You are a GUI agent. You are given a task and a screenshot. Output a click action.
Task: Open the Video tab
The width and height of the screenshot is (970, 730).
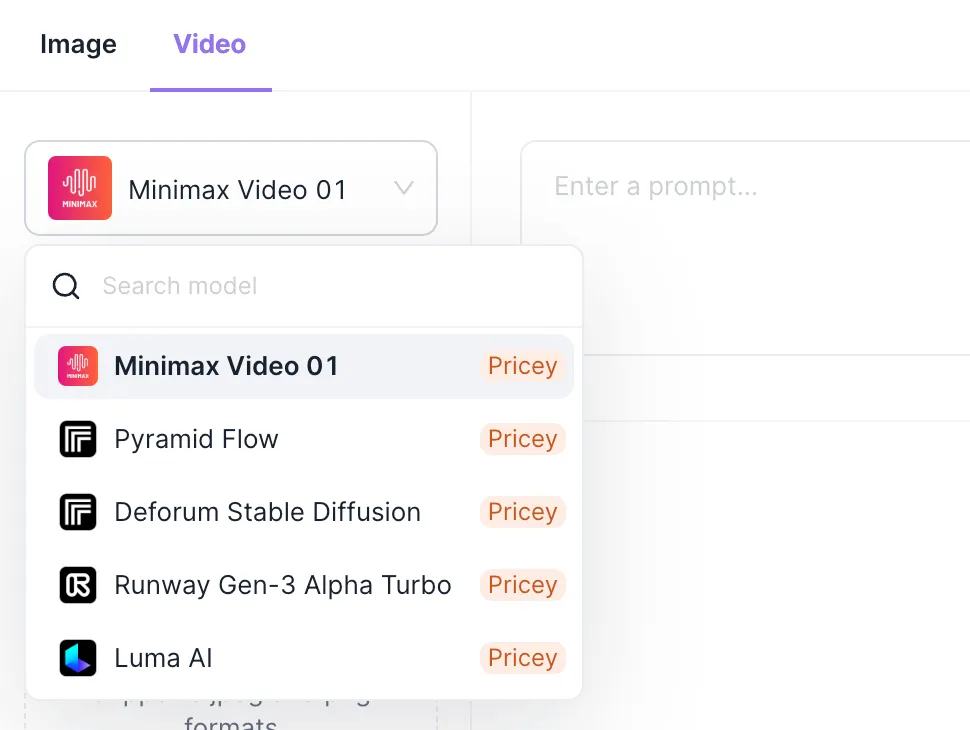pyautogui.click(x=210, y=44)
